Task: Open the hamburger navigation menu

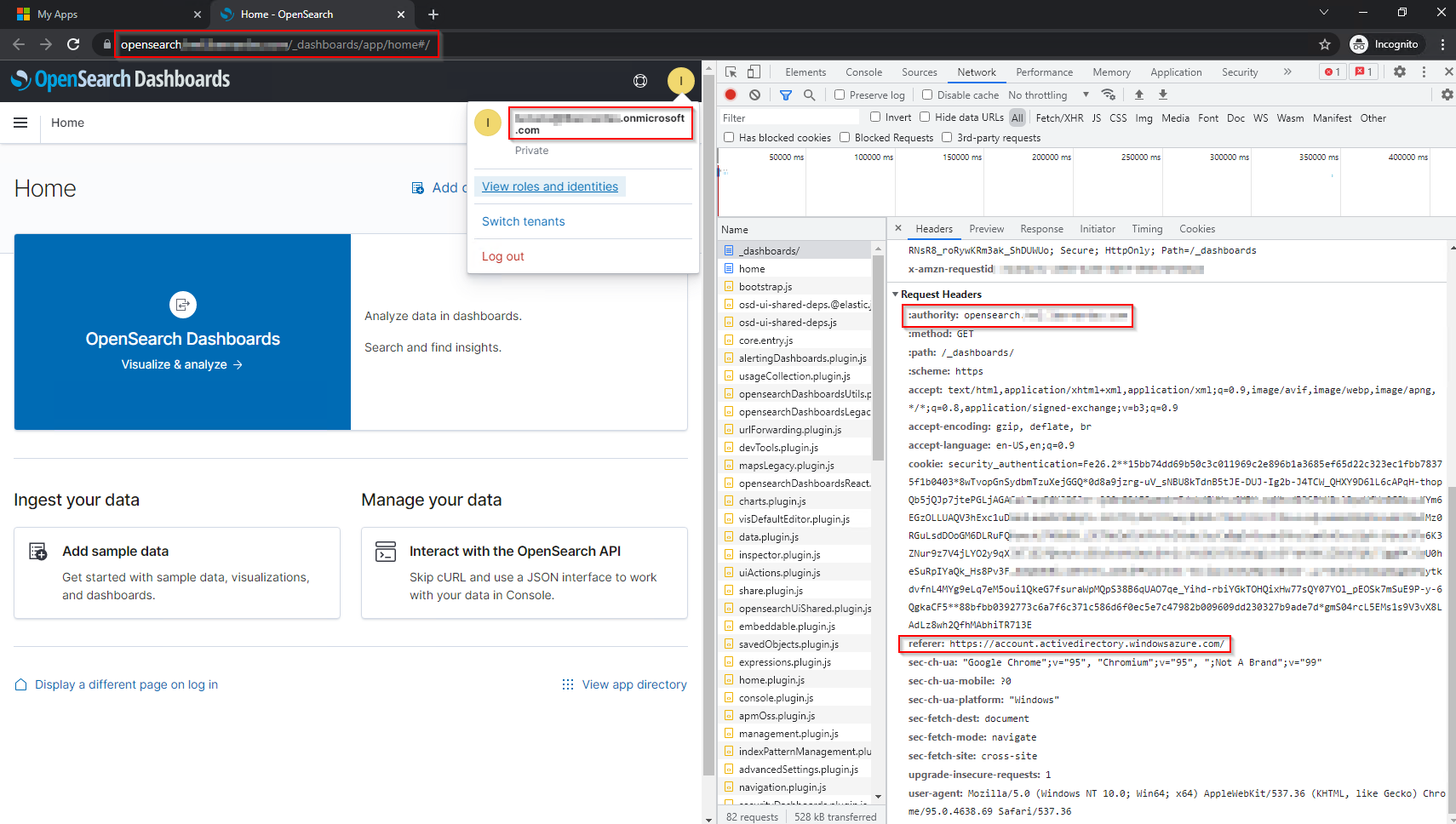Action: tap(20, 123)
